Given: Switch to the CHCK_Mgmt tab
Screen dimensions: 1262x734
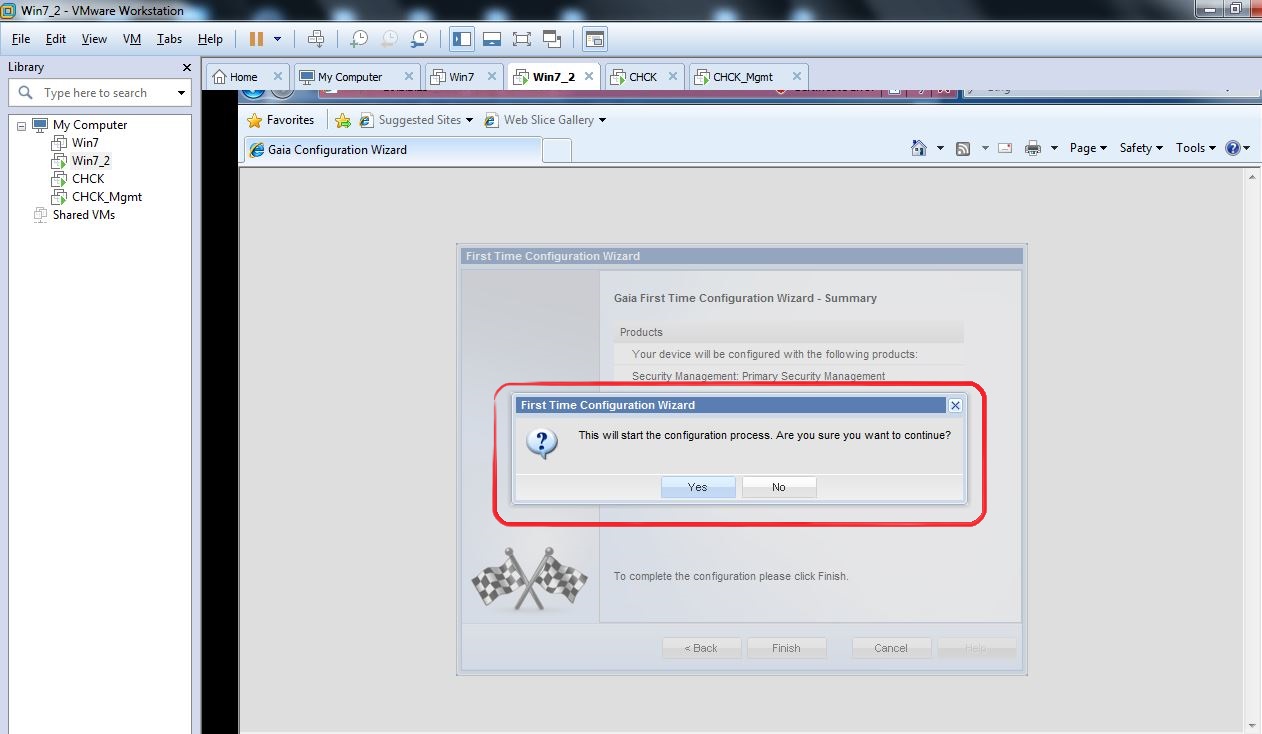Looking at the screenshot, I should 743,77.
